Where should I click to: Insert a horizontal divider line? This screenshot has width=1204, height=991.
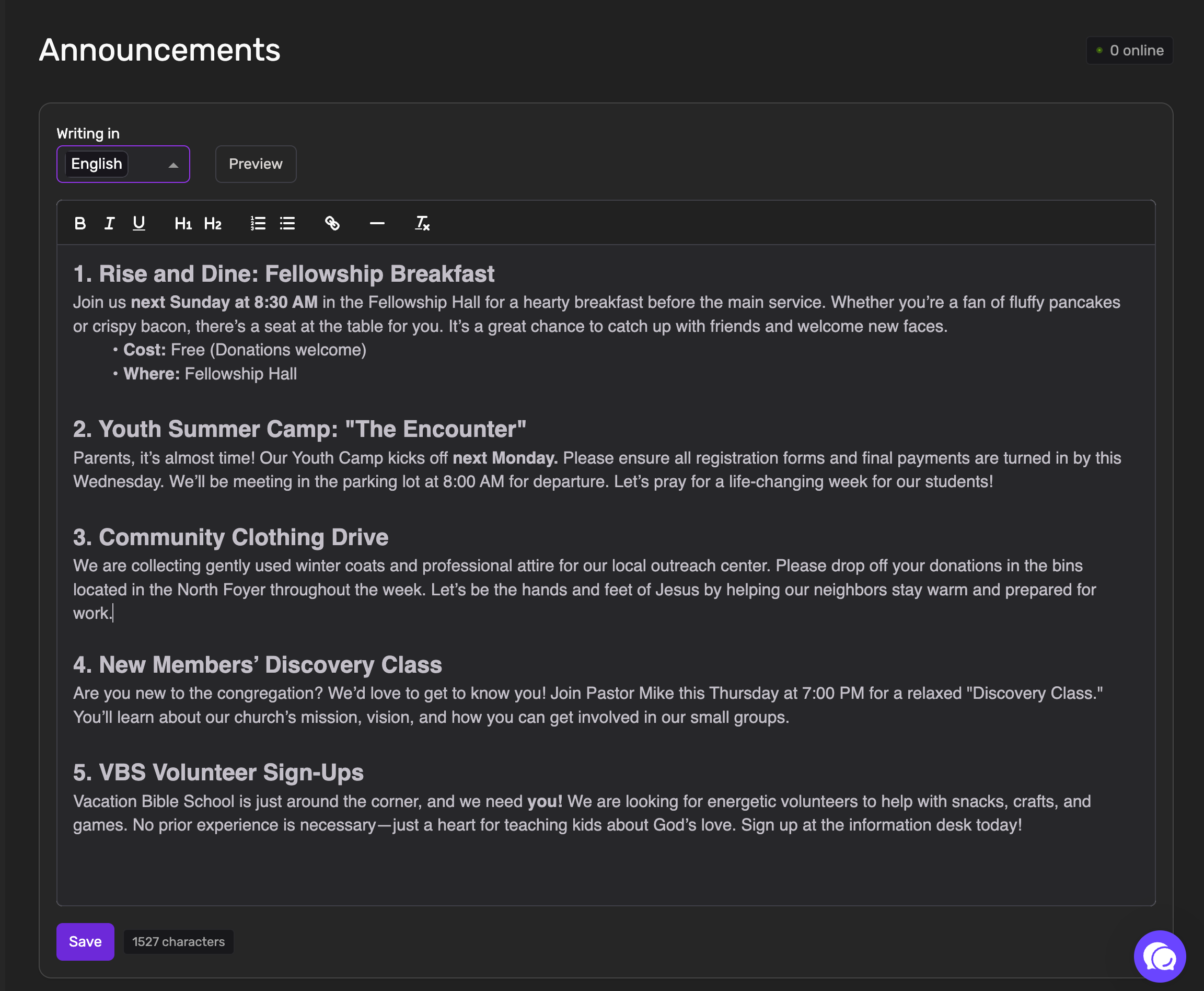(x=377, y=223)
